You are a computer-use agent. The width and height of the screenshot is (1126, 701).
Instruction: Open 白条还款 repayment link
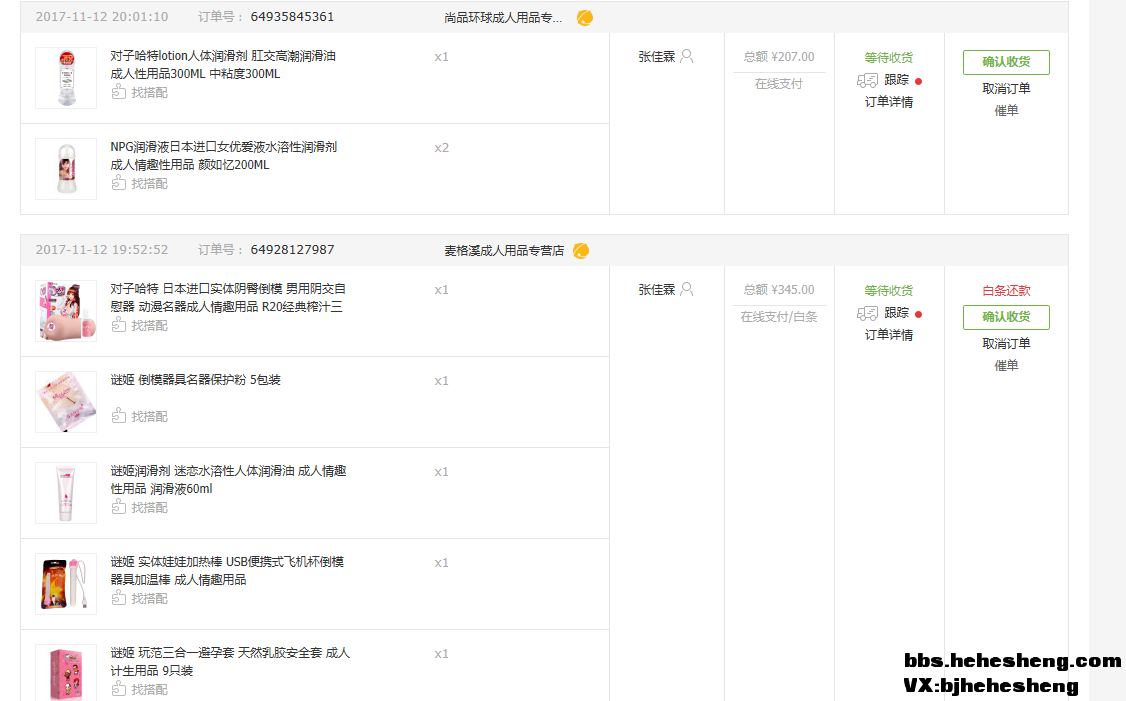point(1006,291)
